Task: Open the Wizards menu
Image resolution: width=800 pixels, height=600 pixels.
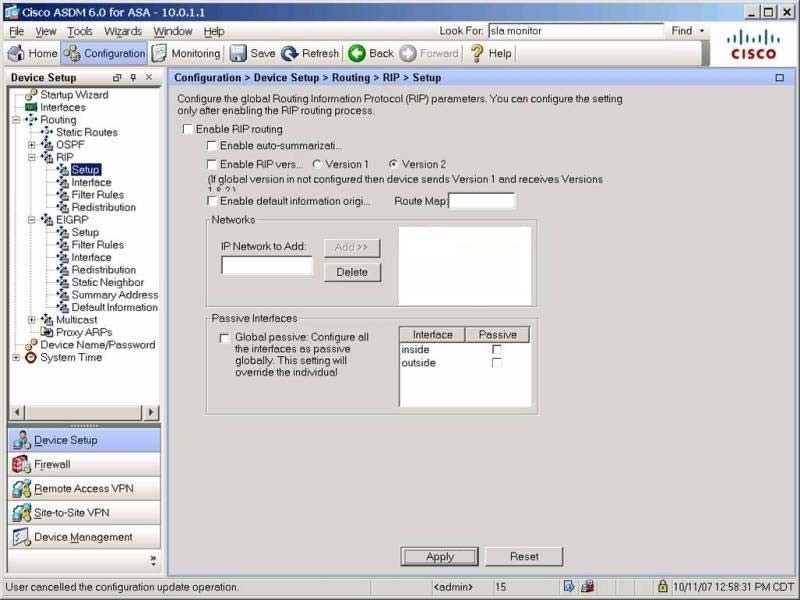Action: click(x=123, y=31)
